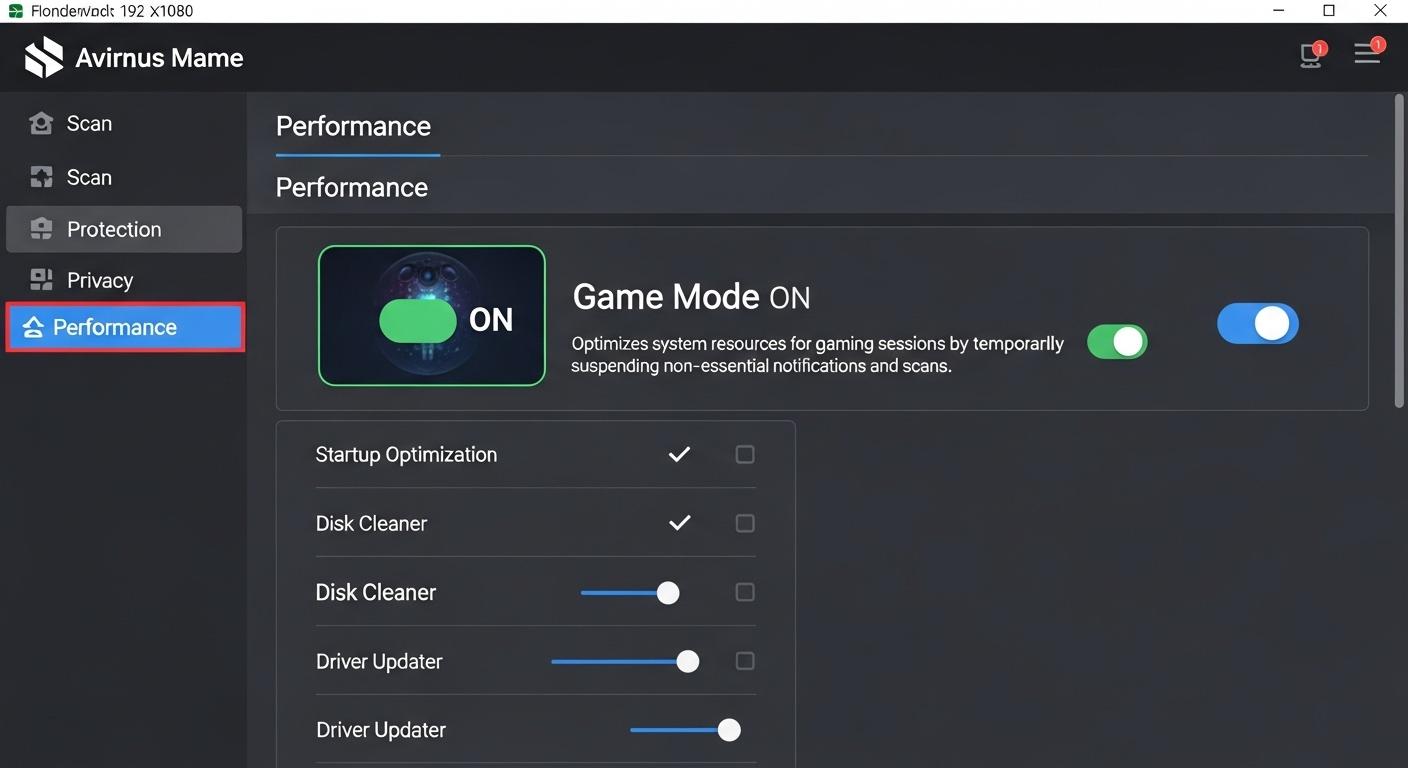Viewport: 1408px width, 768px height.
Task: Click the Privacy icon in sidebar
Action: 41,280
